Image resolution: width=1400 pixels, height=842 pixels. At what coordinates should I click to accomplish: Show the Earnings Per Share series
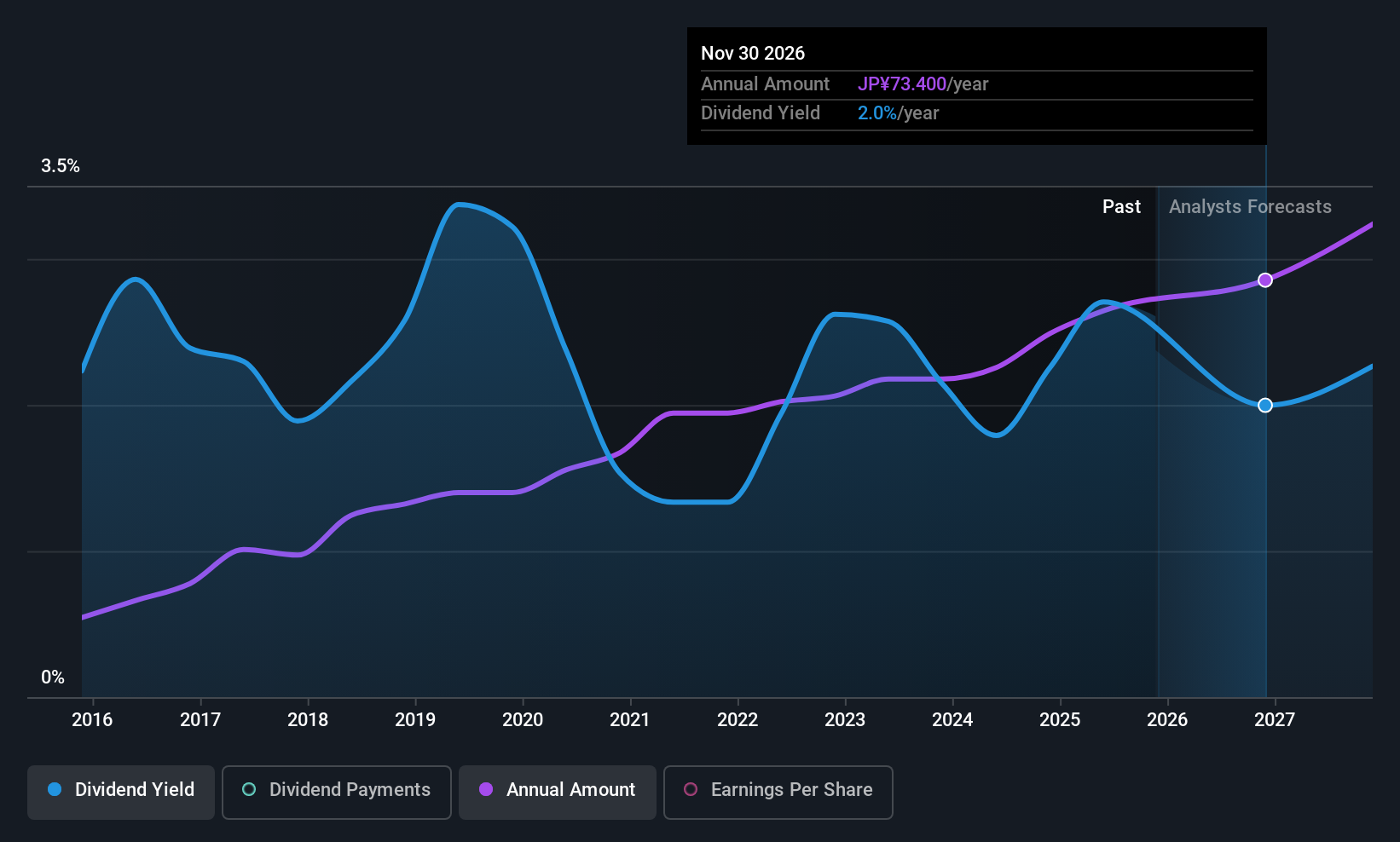778,791
